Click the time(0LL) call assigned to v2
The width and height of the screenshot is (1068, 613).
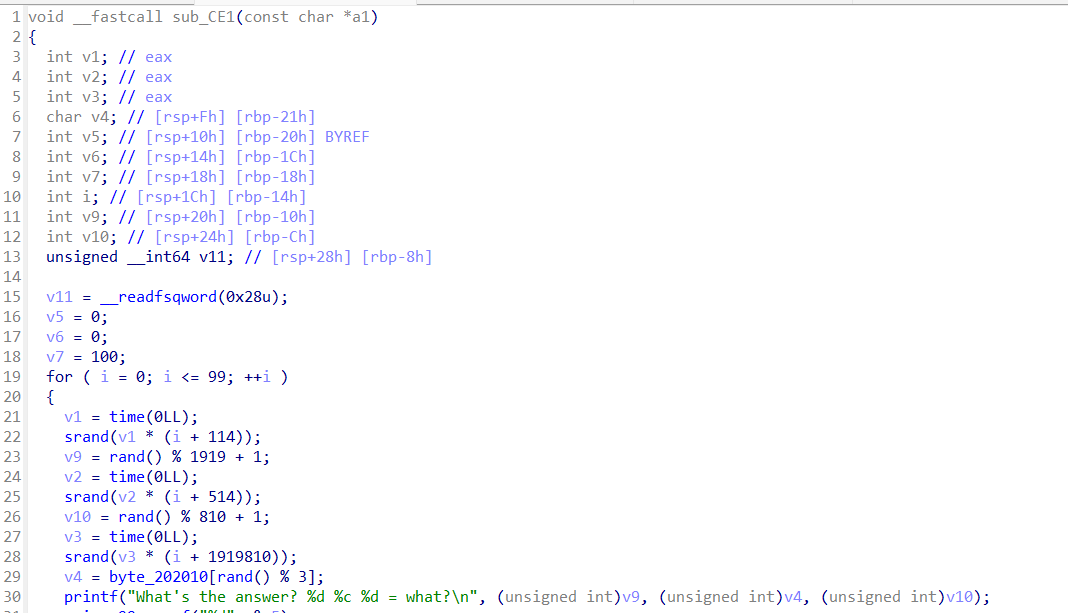click(x=153, y=477)
